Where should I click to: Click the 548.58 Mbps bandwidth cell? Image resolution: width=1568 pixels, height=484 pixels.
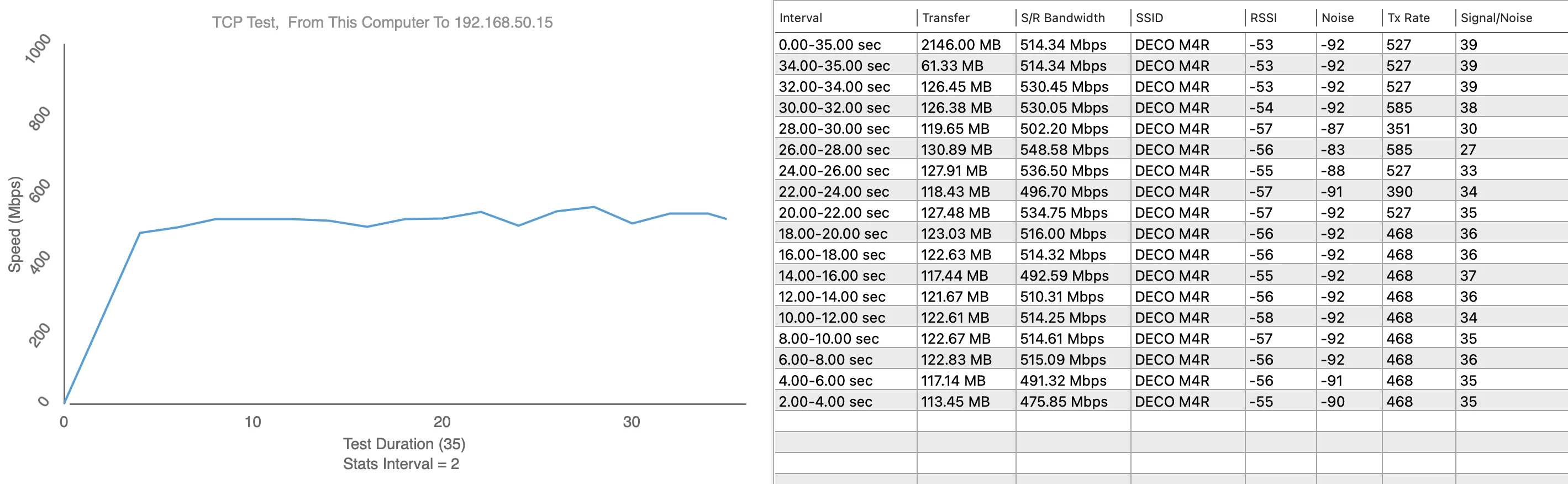coord(1064,150)
